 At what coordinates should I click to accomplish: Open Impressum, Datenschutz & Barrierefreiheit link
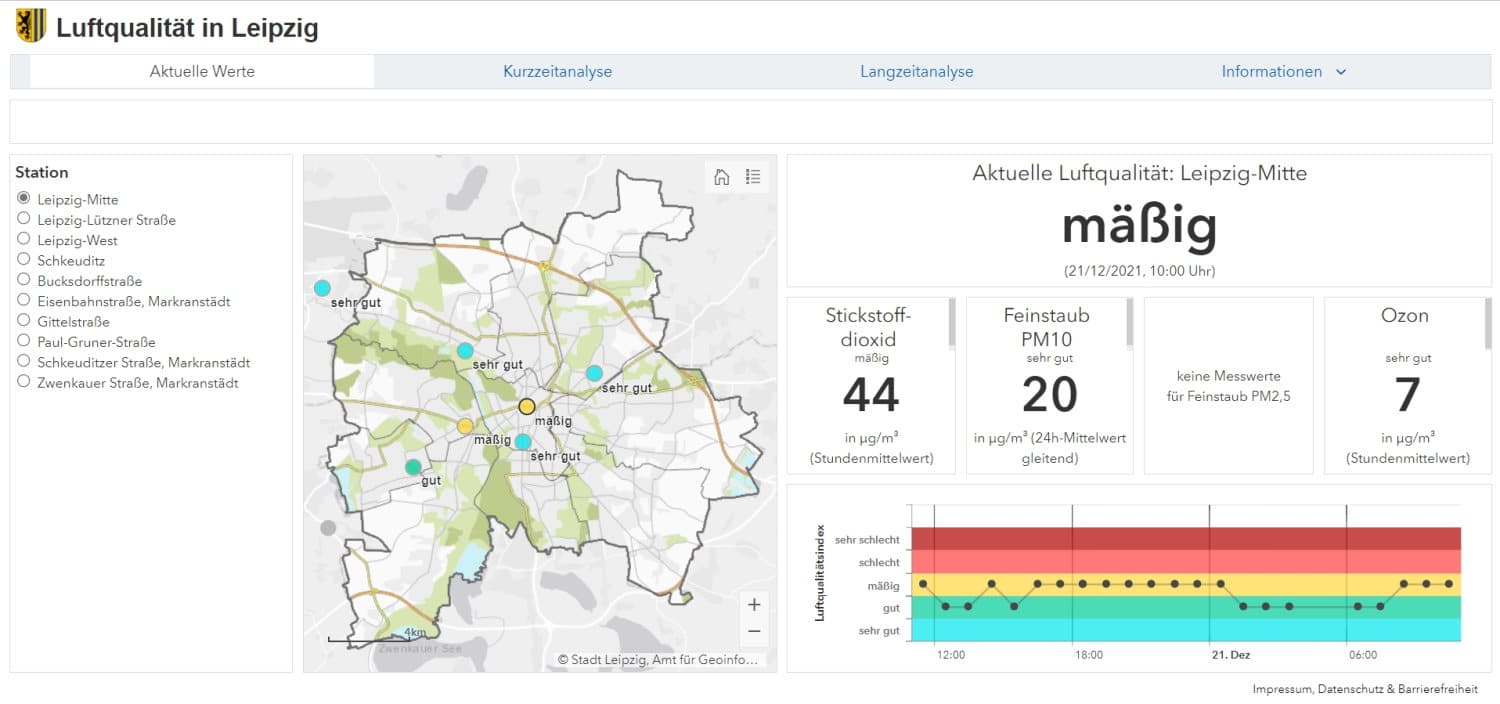click(x=1364, y=689)
